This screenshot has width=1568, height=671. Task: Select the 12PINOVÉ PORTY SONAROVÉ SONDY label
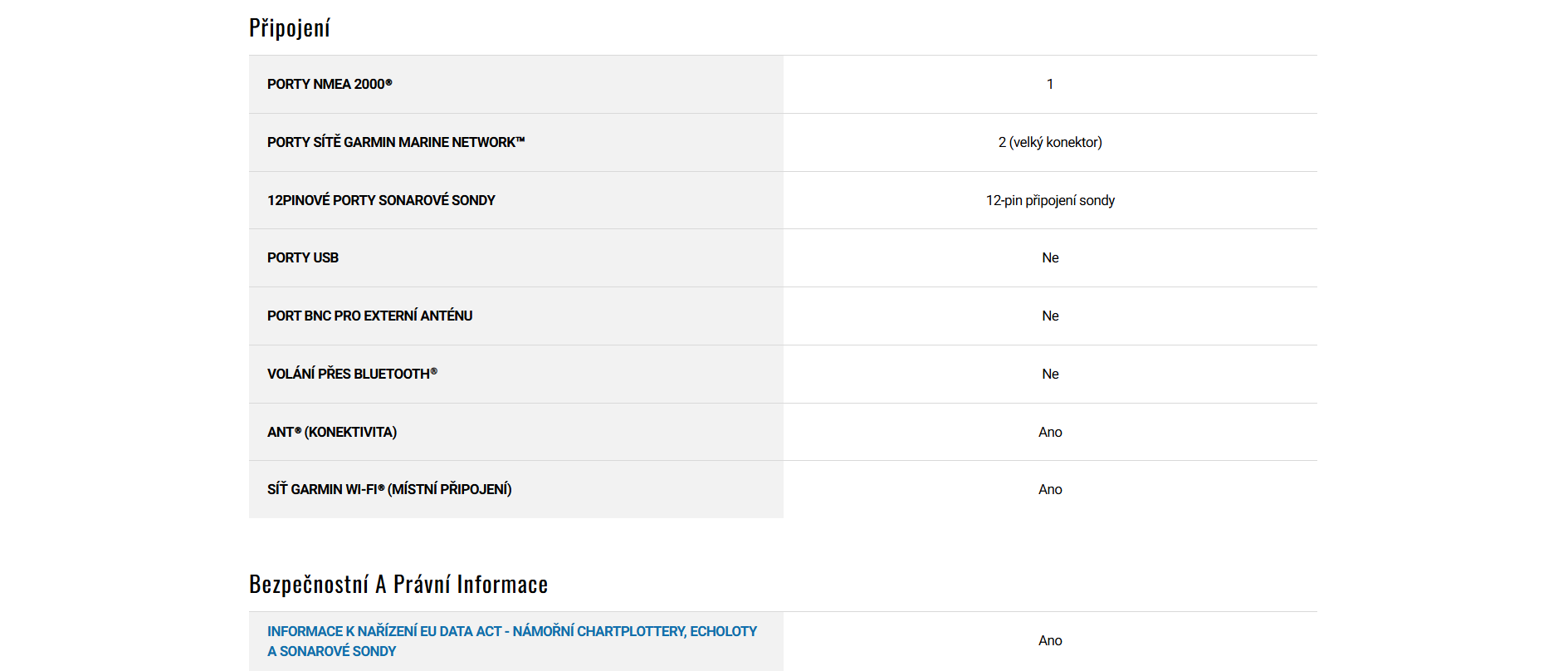381,200
